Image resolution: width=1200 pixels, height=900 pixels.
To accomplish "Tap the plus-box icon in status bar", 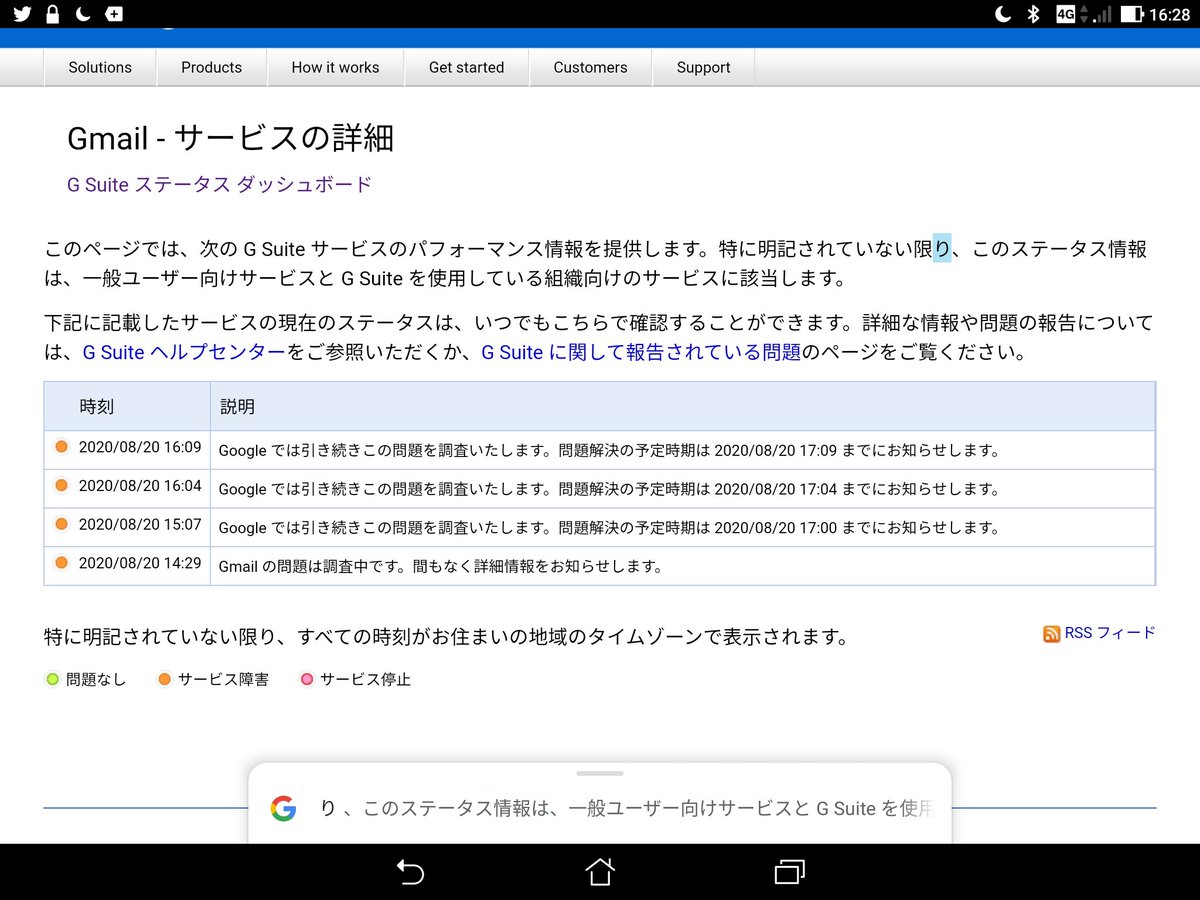I will click(115, 14).
